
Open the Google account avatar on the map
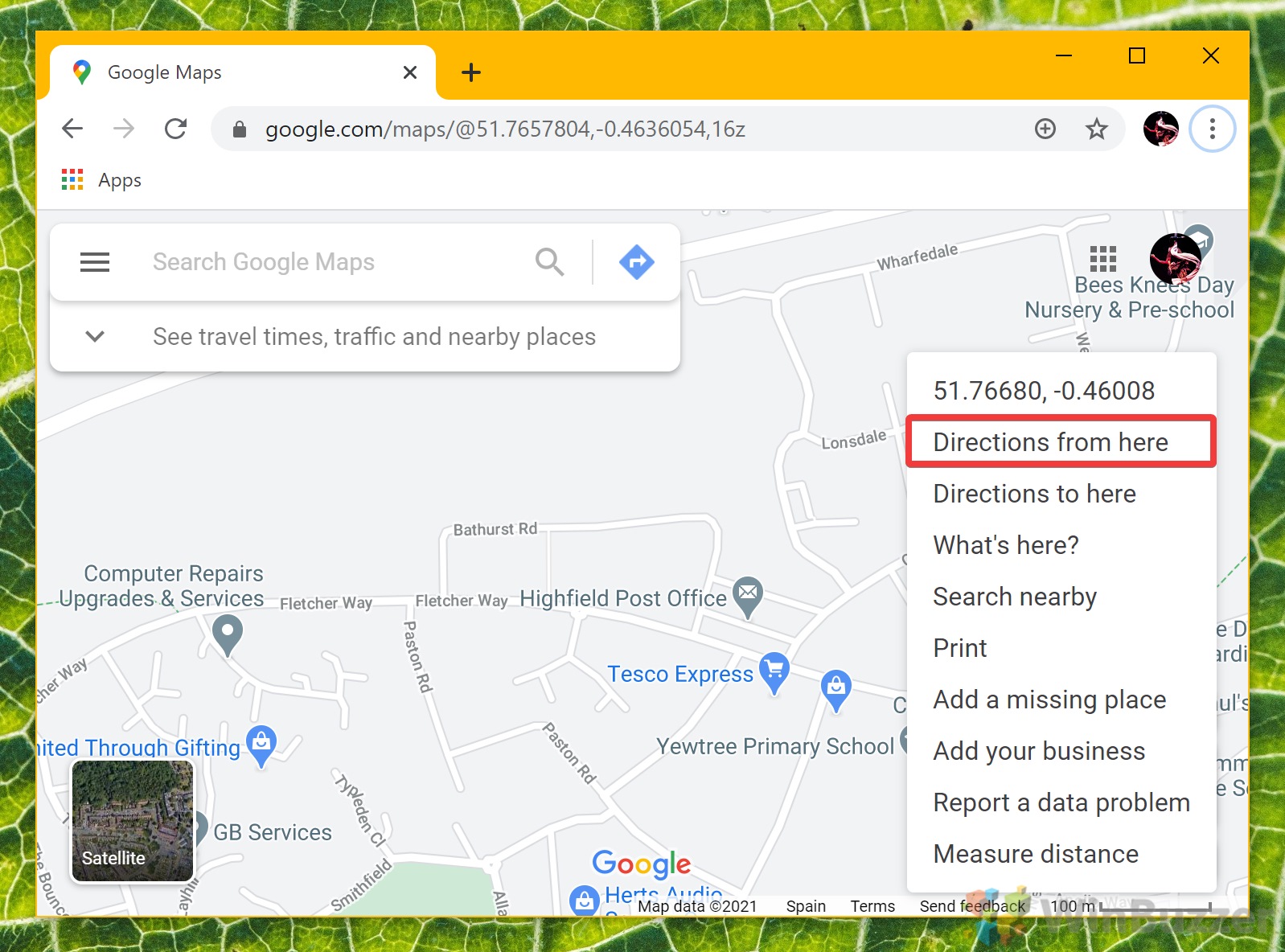1176,259
